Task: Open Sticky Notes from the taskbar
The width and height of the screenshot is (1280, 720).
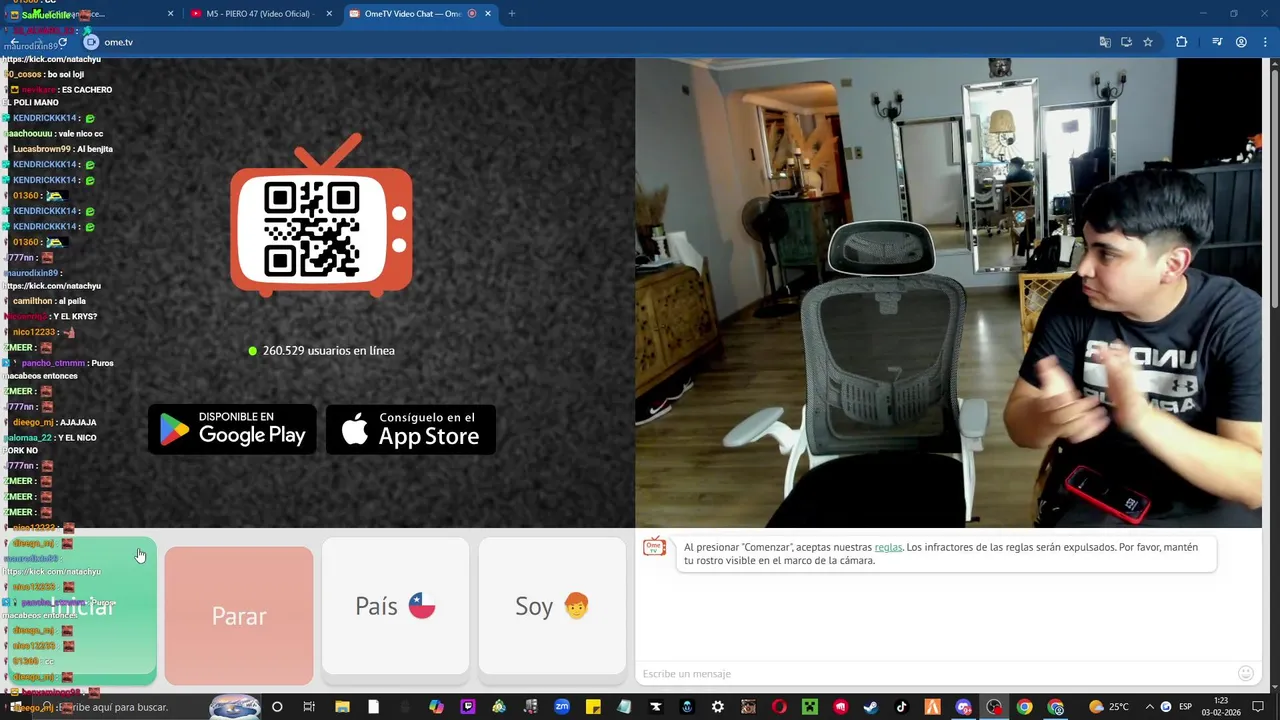Action: point(593,707)
